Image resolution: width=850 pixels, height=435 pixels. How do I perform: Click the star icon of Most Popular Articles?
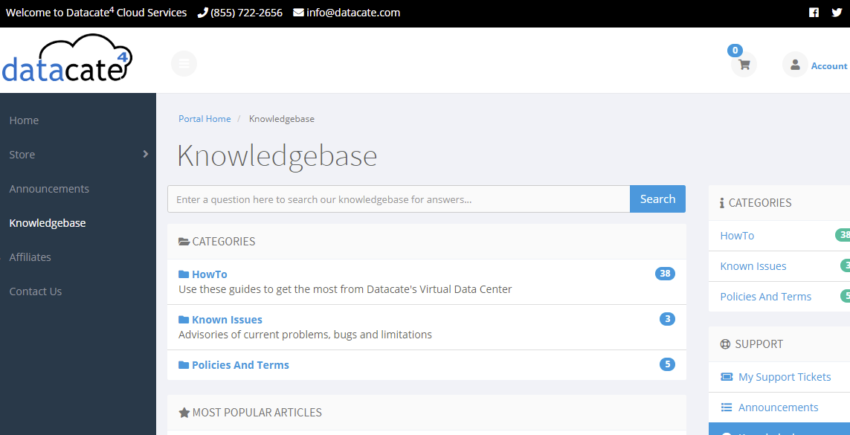[x=184, y=413]
